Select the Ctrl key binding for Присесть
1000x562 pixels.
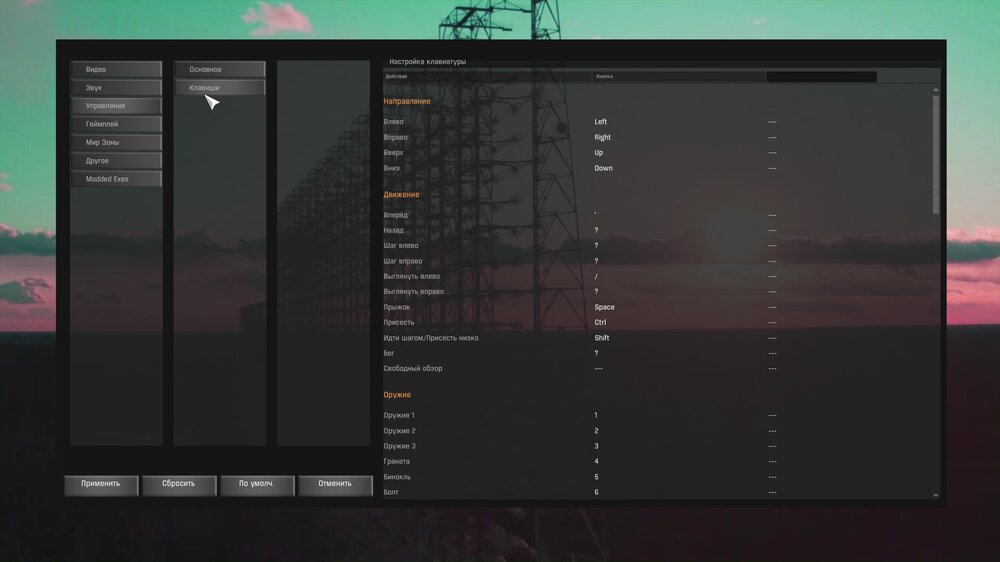pyautogui.click(x=600, y=323)
